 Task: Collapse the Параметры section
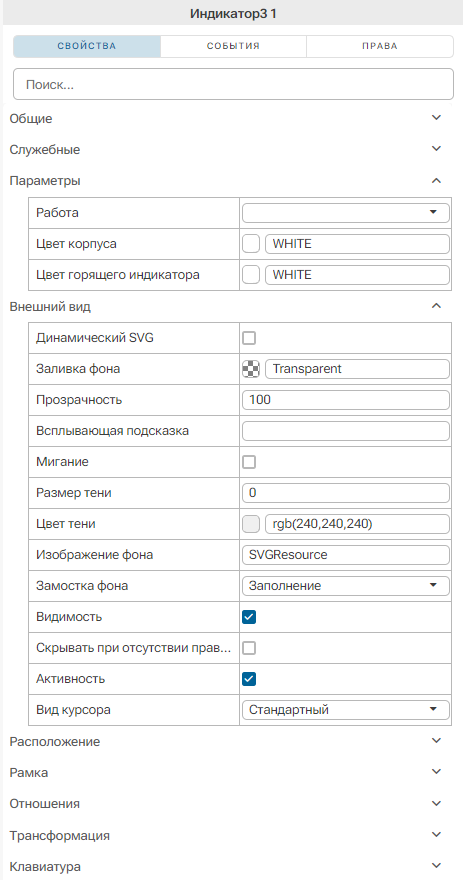pos(436,181)
